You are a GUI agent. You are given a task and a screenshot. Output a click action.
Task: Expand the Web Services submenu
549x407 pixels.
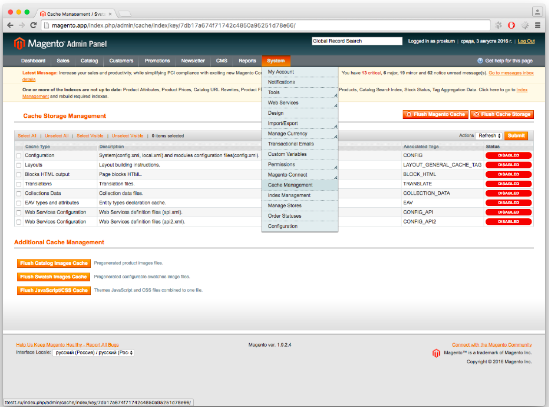300,103
